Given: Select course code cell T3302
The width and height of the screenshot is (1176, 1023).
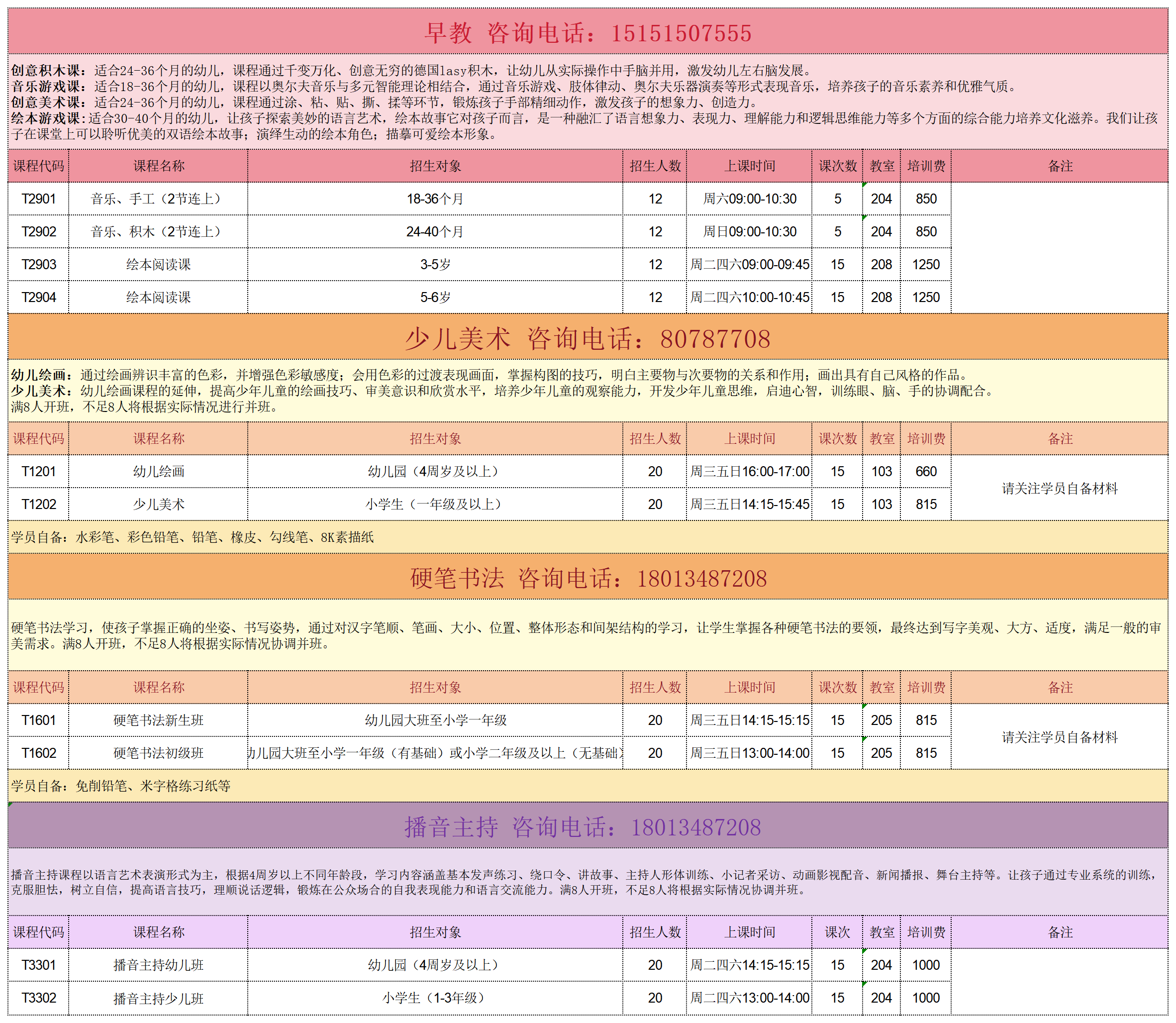Looking at the screenshot, I should (x=39, y=998).
